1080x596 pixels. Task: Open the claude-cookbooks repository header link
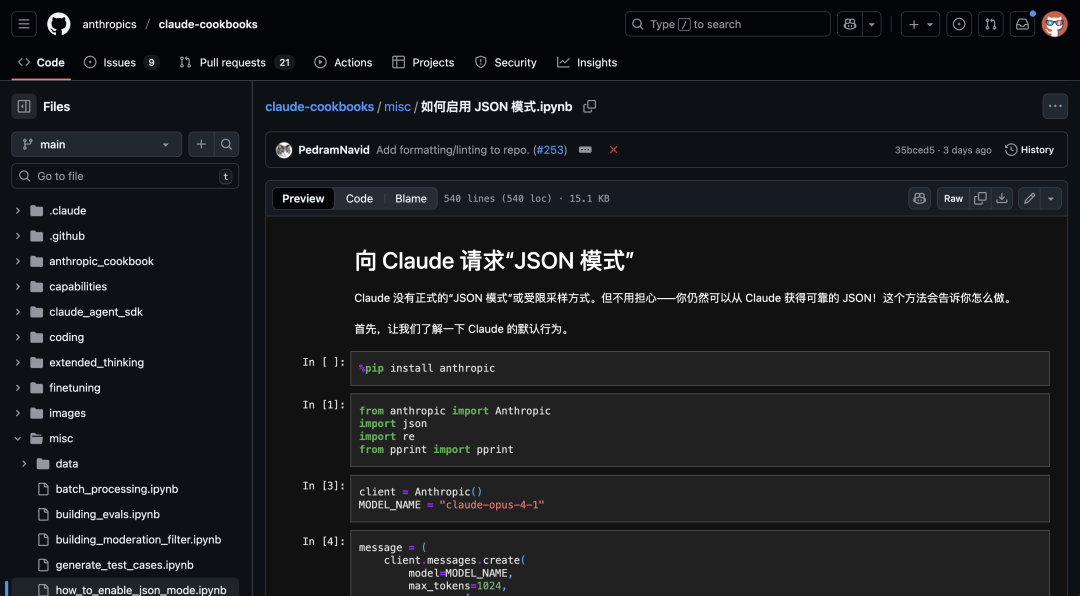(x=208, y=24)
